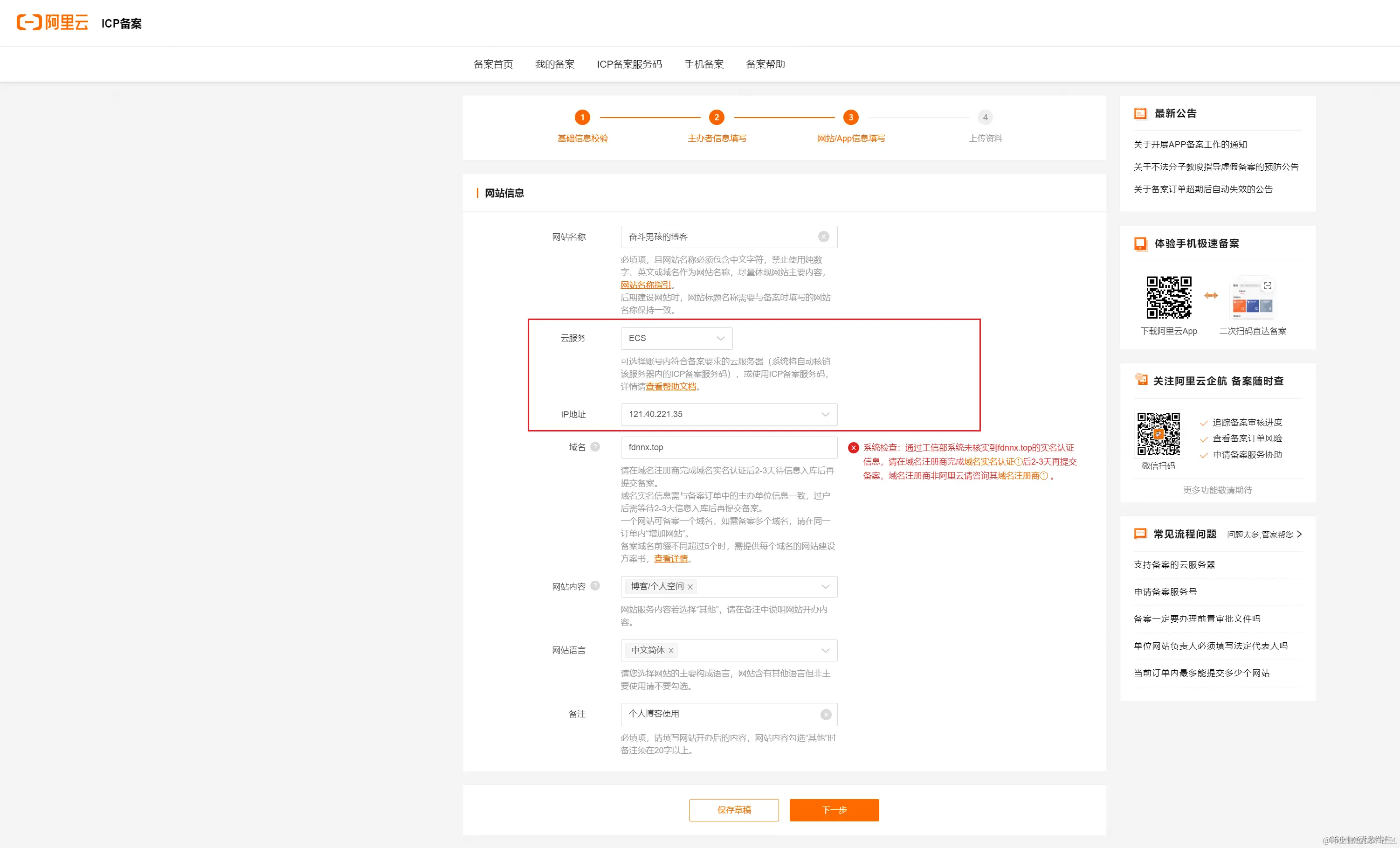The height and width of the screenshot is (848, 1400).
Task: Click the WeChat scan QR code
Action: pyautogui.click(x=1158, y=434)
